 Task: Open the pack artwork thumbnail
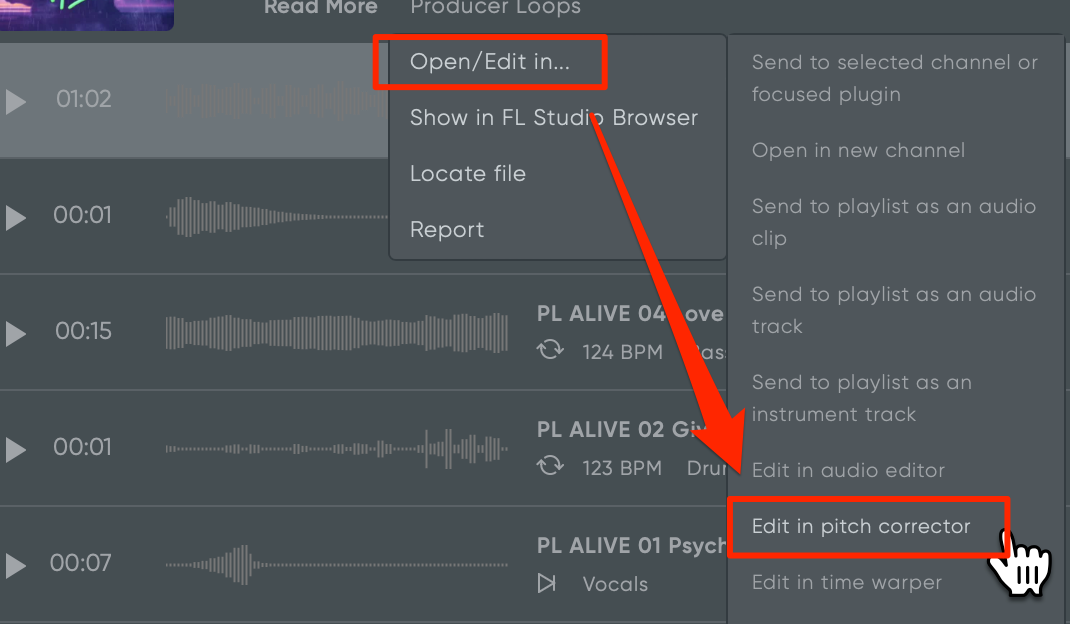[x=87, y=14]
